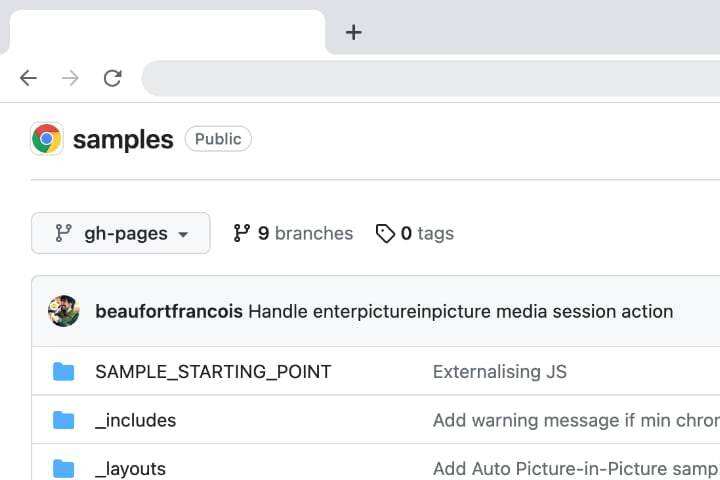Image resolution: width=720 pixels, height=480 pixels.
Task: Click the tag icon next to tags
Action: 385,233
